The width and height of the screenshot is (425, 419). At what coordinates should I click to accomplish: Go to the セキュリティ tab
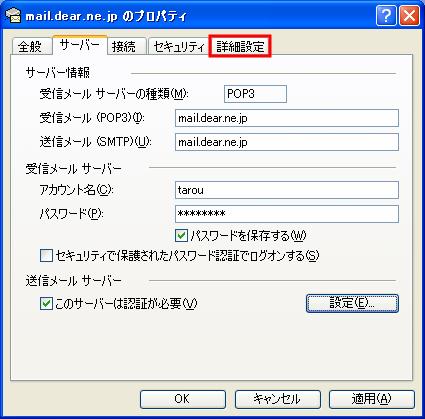(x=178, y=46)
